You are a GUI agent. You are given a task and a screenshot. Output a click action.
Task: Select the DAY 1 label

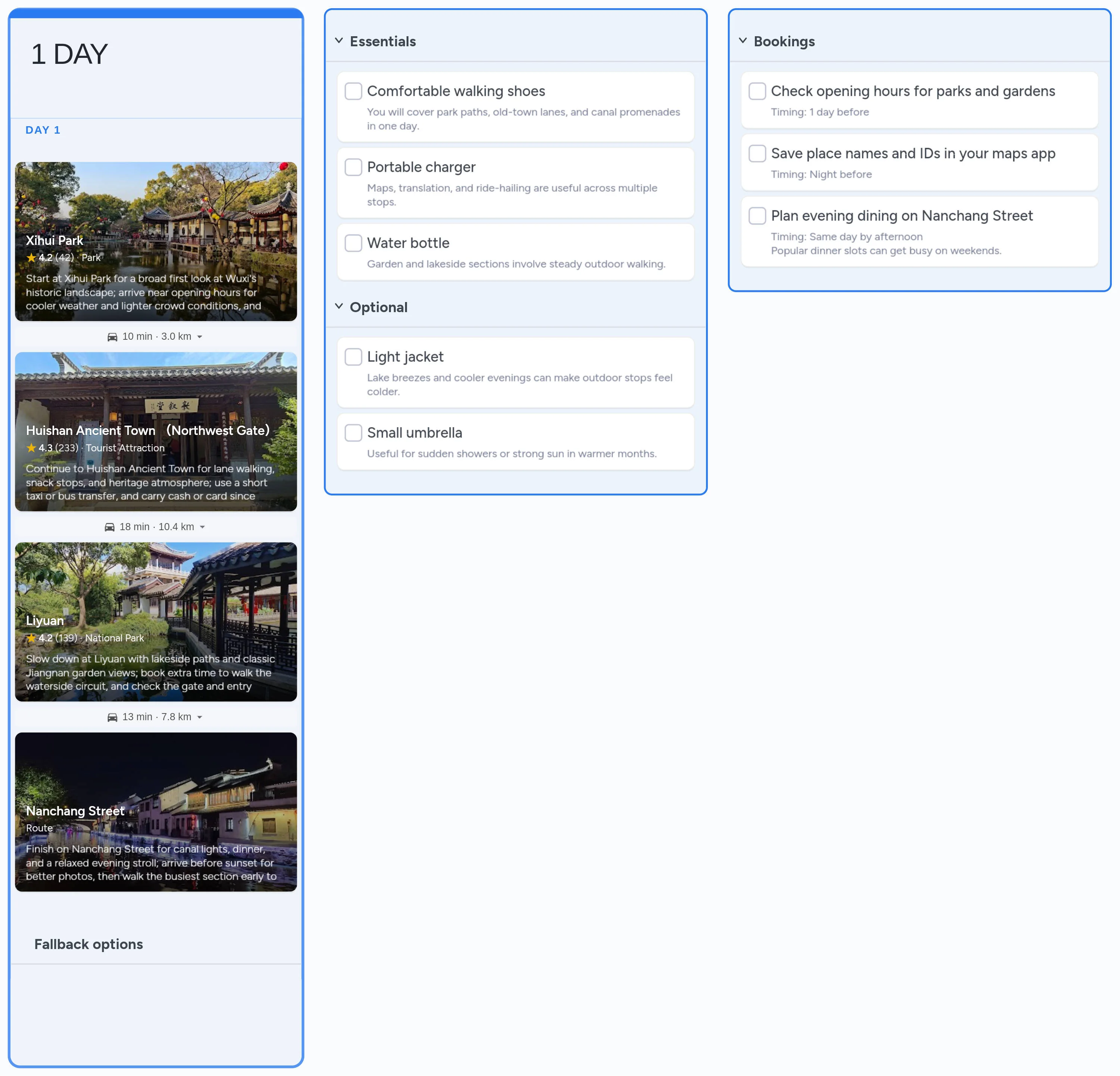coord(43,130)
